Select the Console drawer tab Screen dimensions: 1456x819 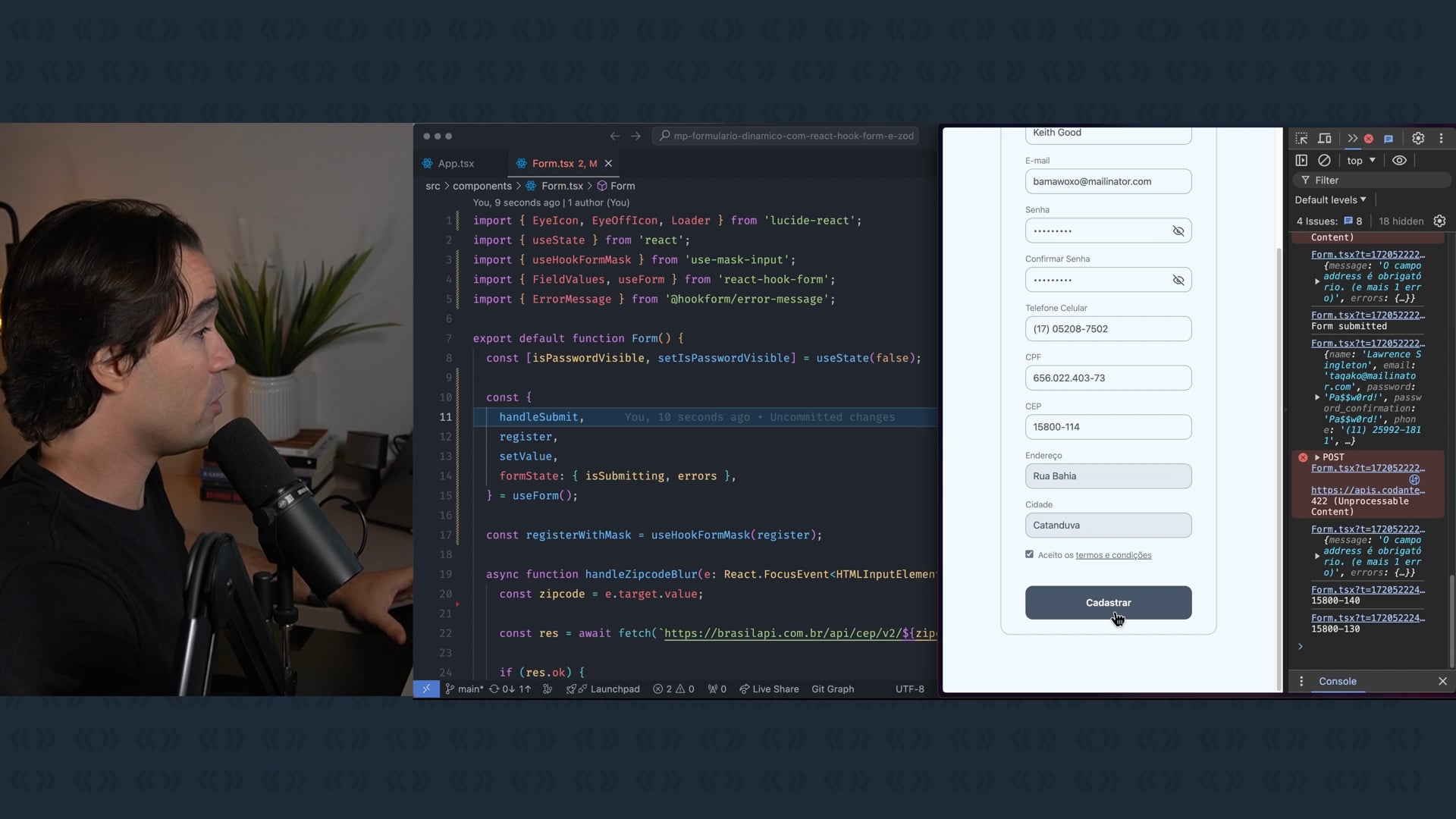pyautogui.click(x=1337, y=681)
